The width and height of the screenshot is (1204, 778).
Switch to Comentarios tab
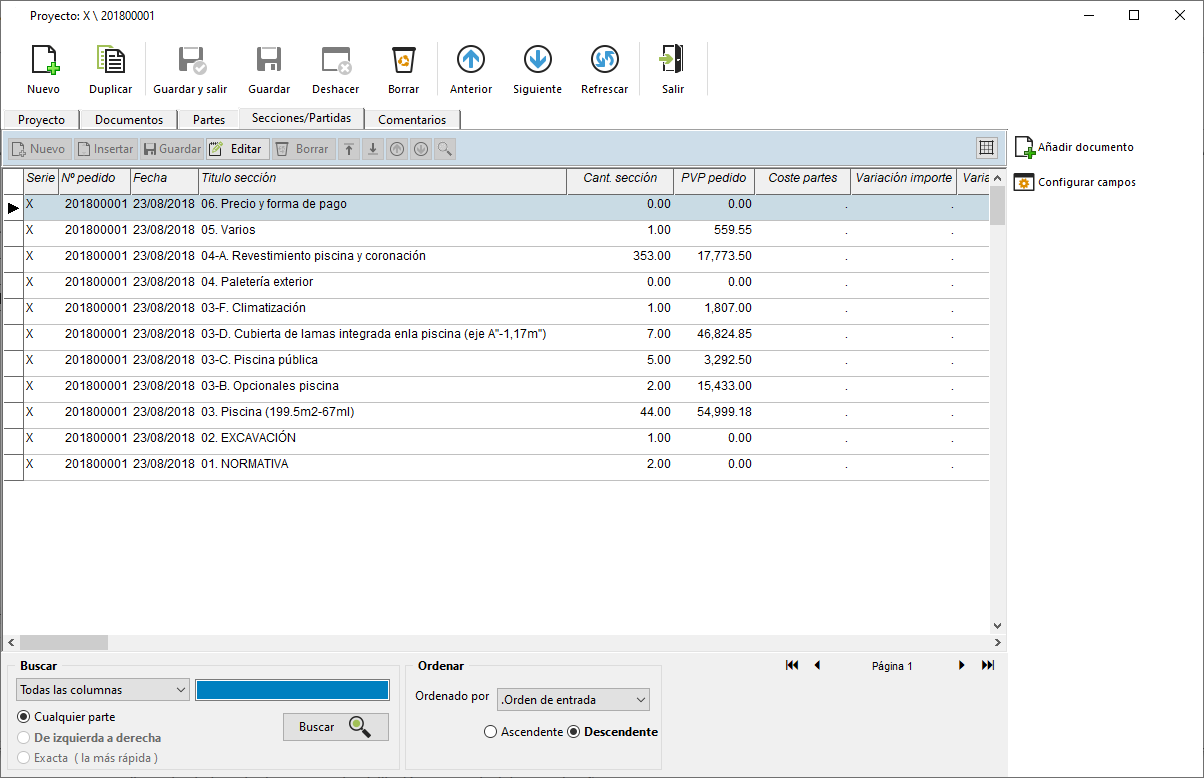(412, 119)
